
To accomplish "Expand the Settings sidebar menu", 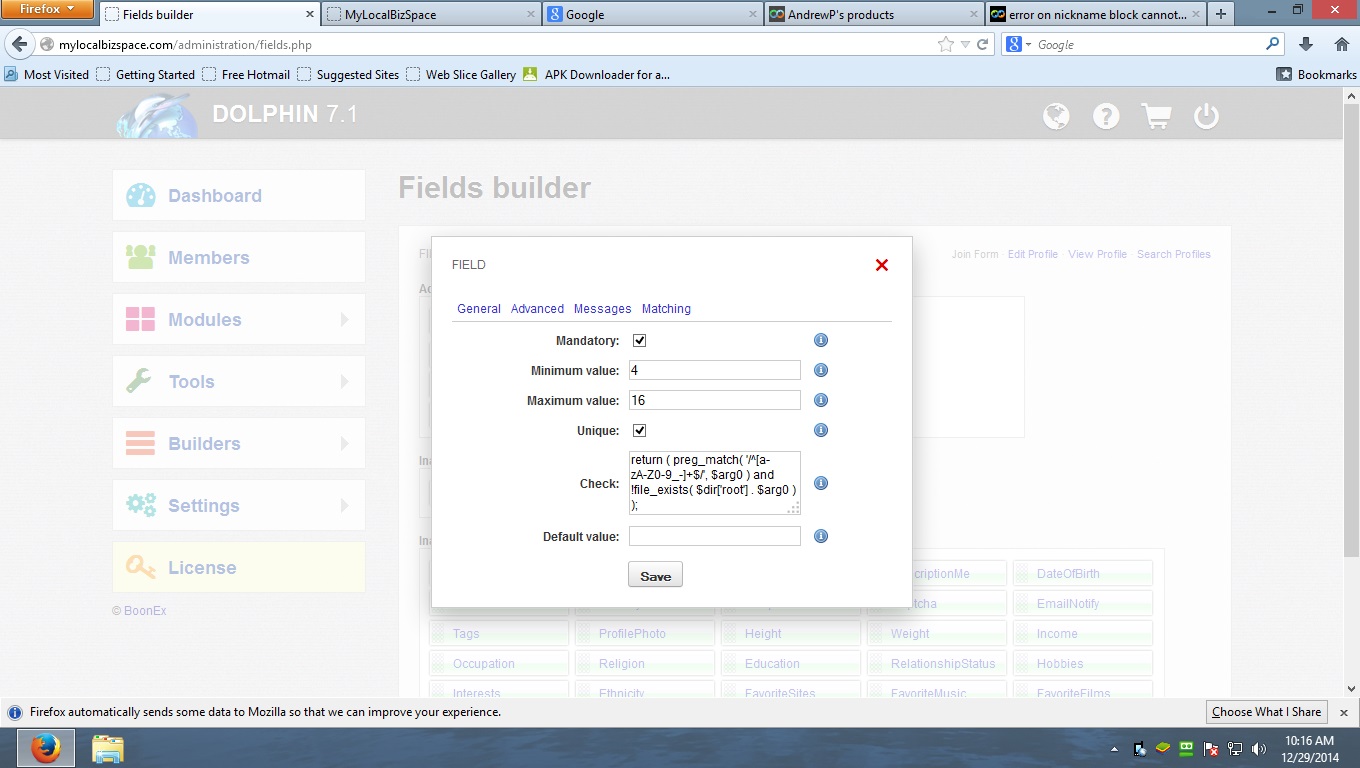I will click(x=238, y=506).
